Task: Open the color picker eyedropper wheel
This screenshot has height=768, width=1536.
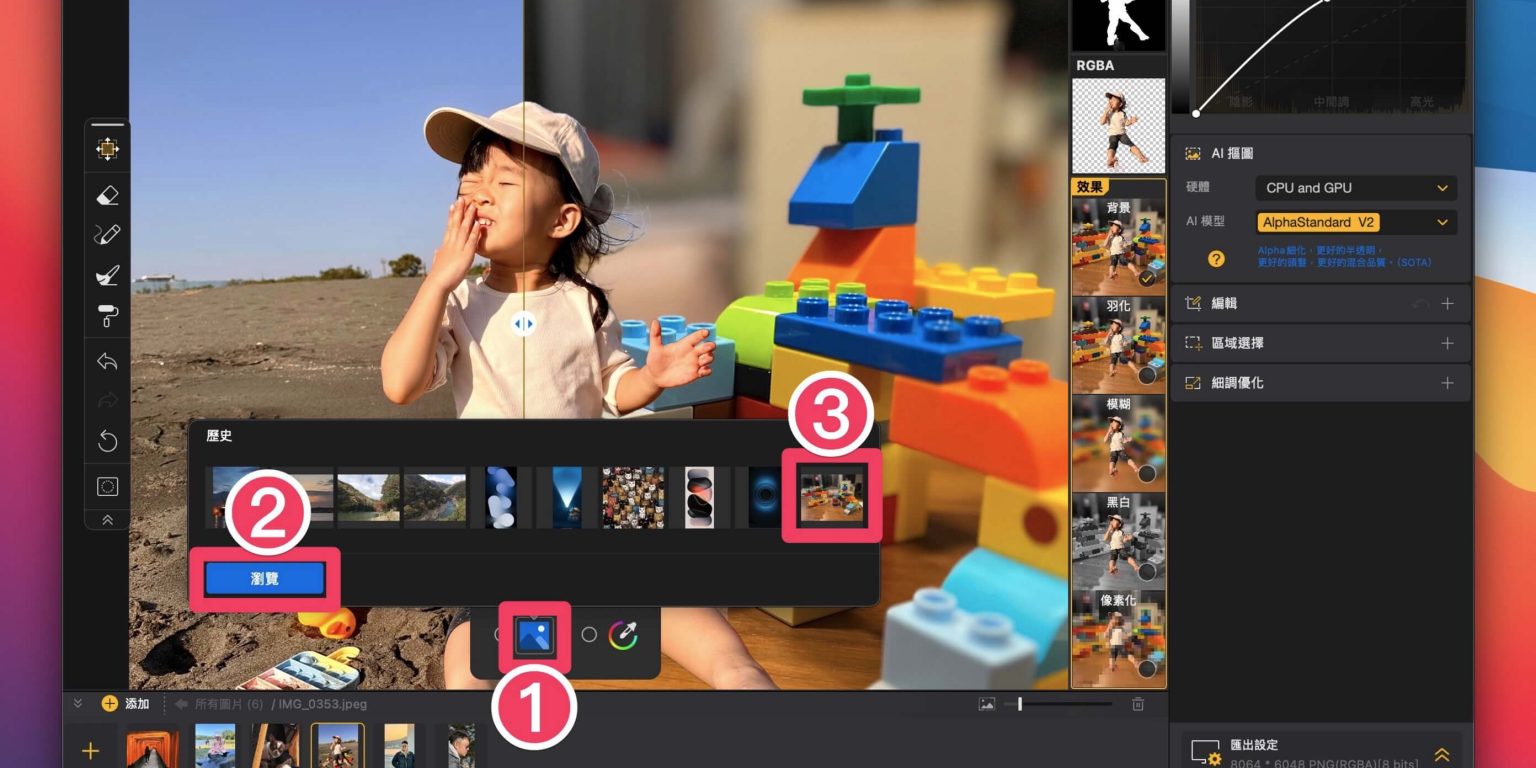Action: 622,635
